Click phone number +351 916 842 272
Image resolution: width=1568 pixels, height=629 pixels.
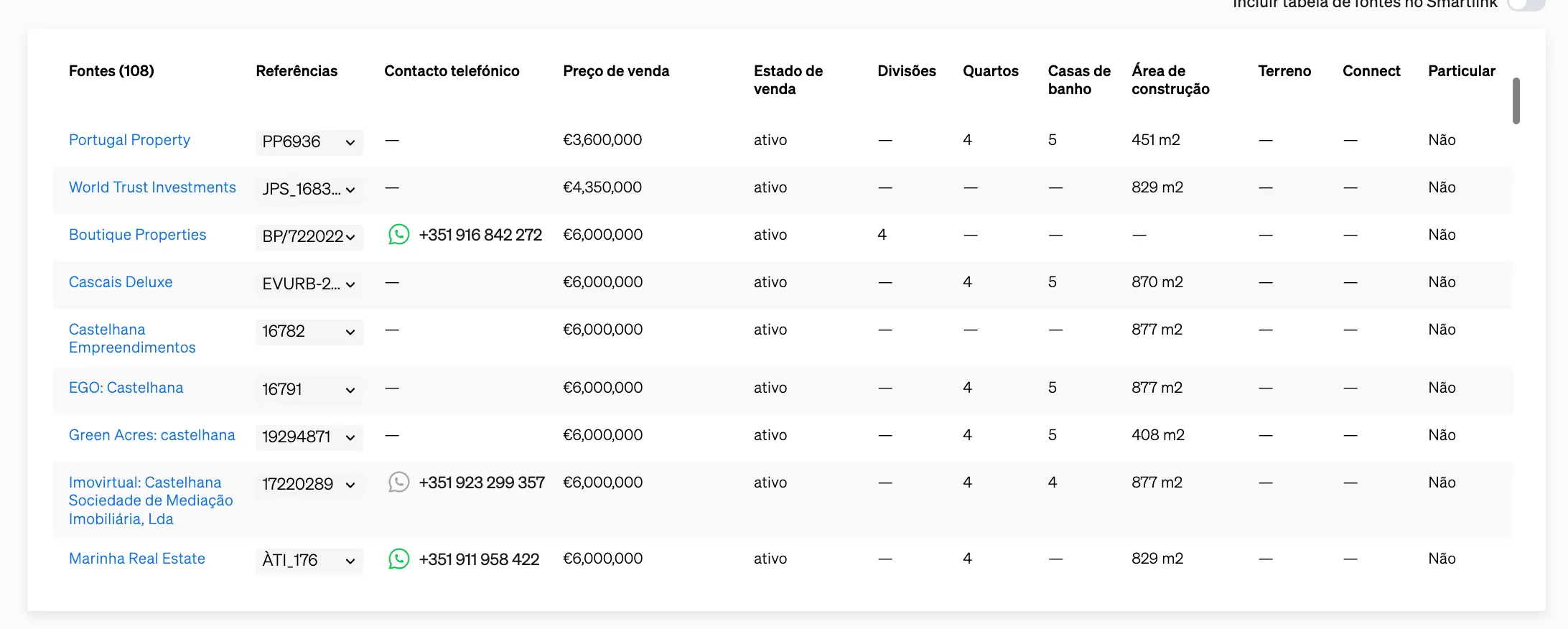(480, 235)
